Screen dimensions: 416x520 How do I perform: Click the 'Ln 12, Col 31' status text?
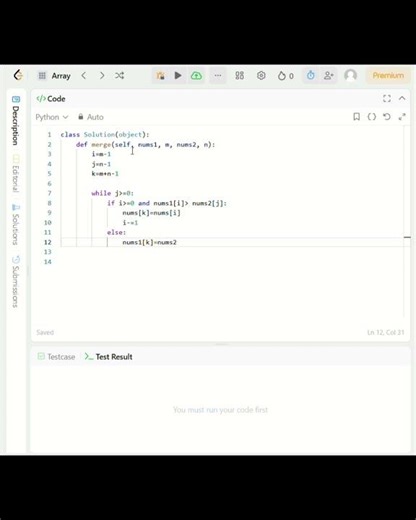click(386, 332)
